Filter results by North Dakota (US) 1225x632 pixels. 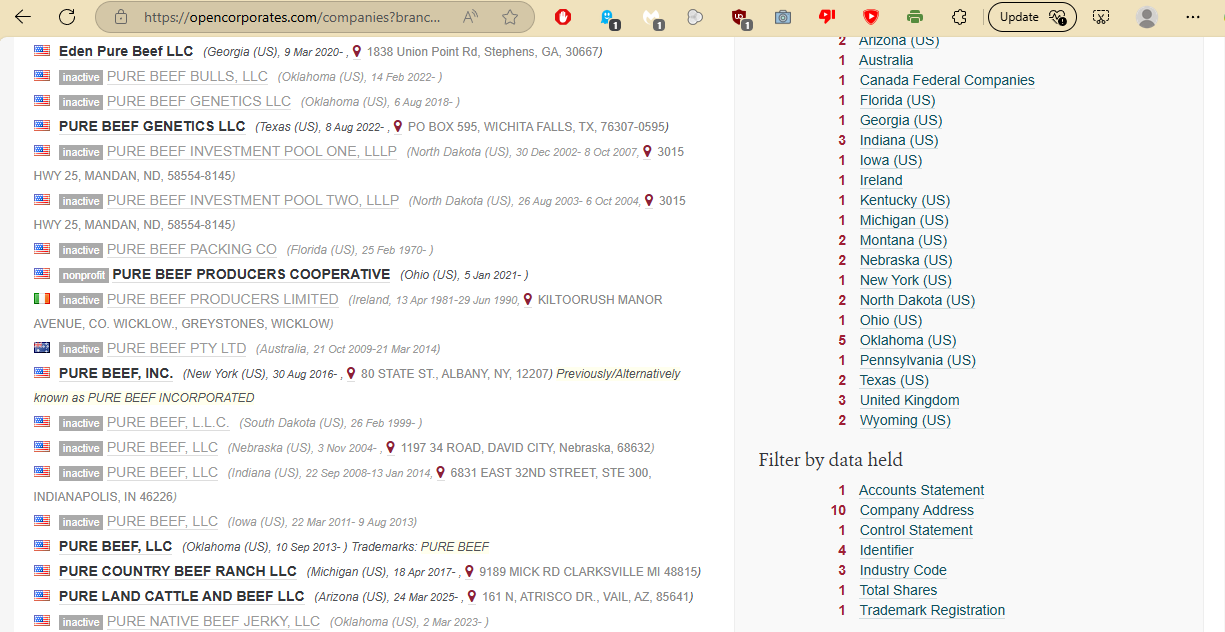[917, 300]
